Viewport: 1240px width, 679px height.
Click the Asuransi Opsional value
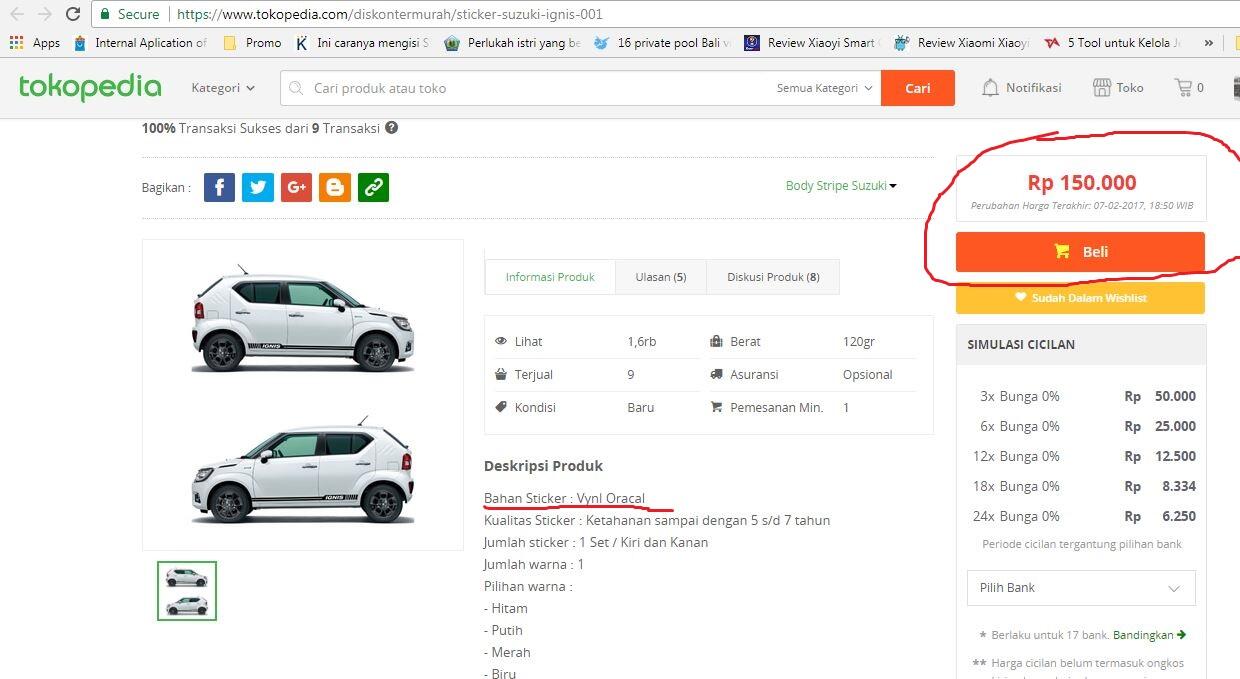(x=867, y=374)
